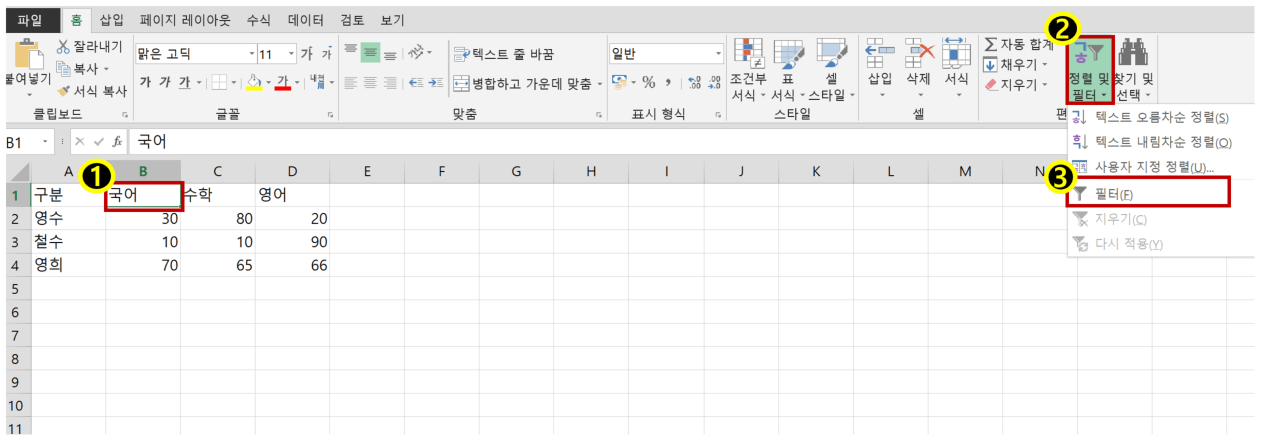Screen dimensions: 1270x446
Task: Open Cell Styles (셀 스타일)
Action: tap(831, 70)
